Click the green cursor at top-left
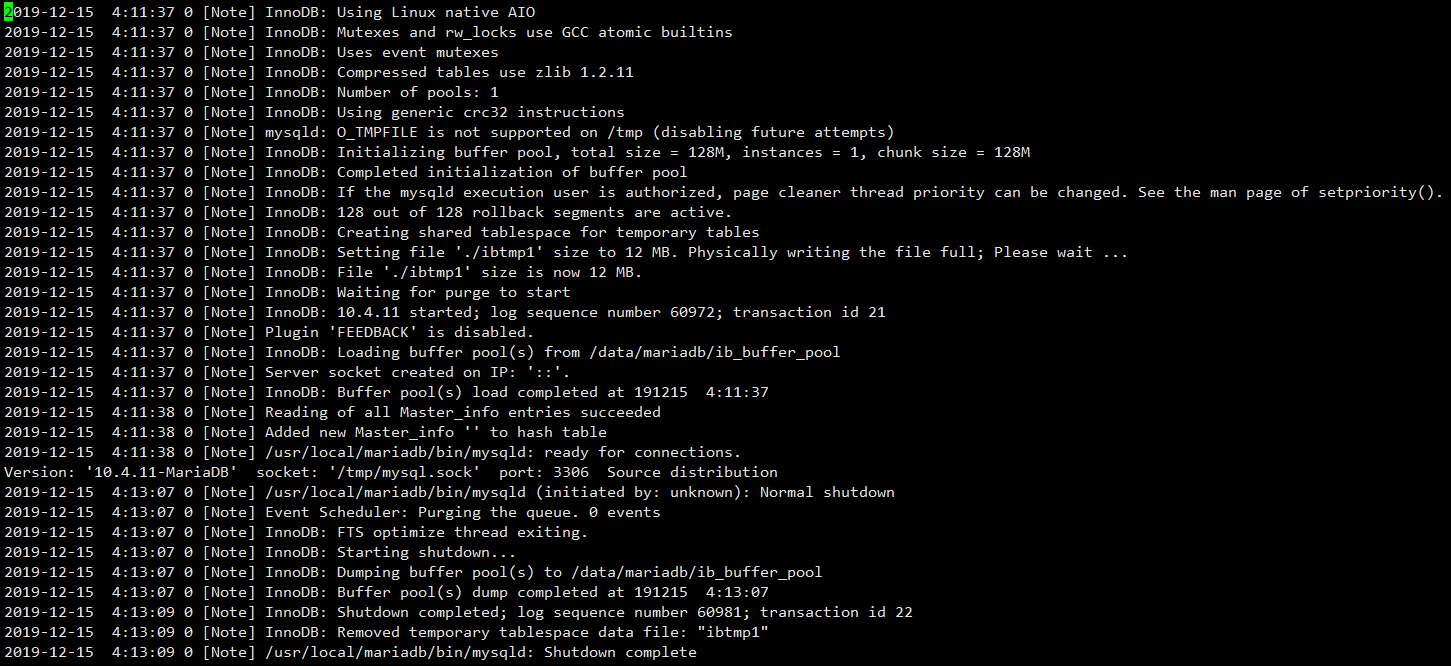Viewport: 1451px width, 666px height. point(8,12)
